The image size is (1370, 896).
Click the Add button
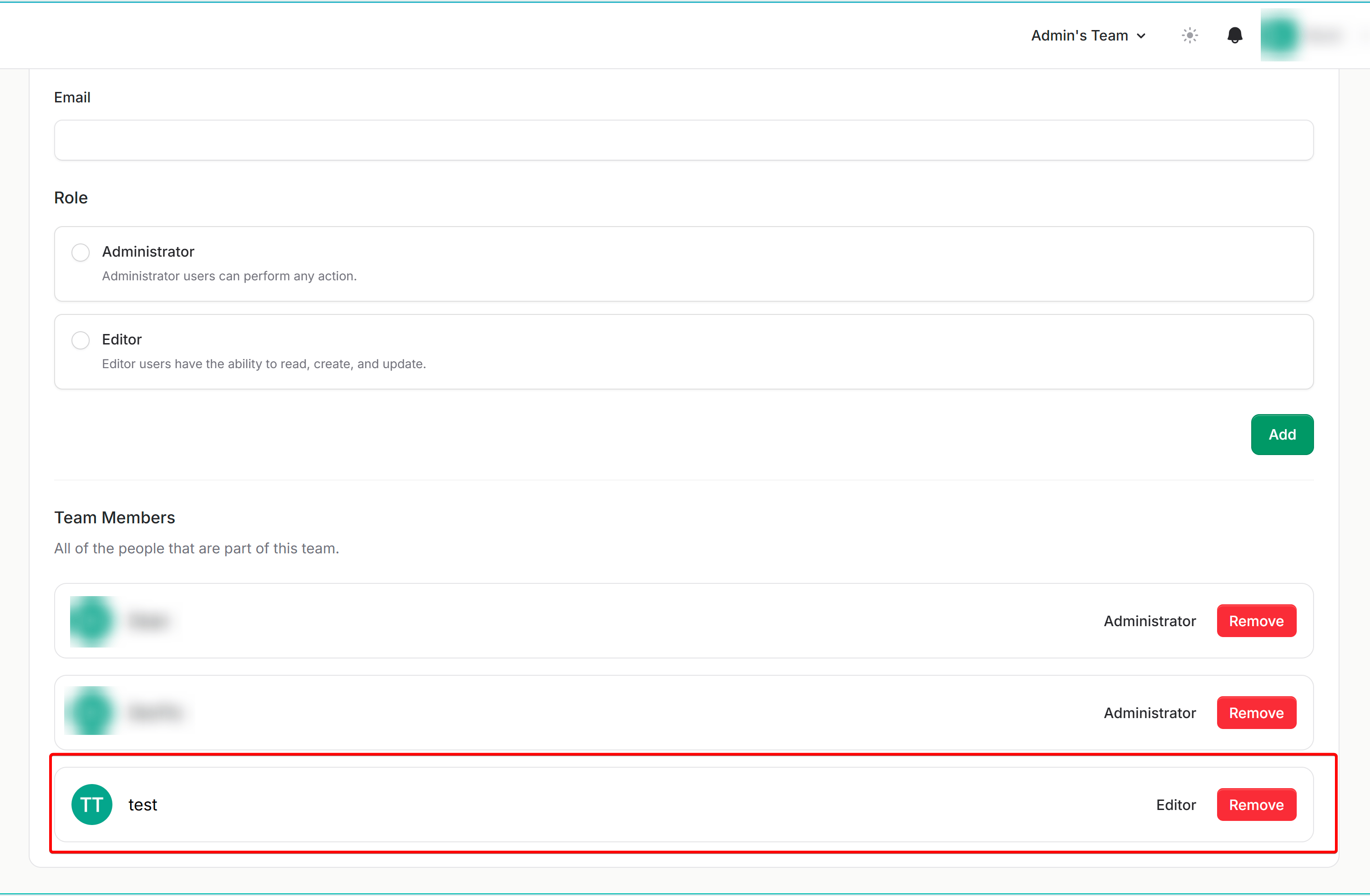point(1281,435)
